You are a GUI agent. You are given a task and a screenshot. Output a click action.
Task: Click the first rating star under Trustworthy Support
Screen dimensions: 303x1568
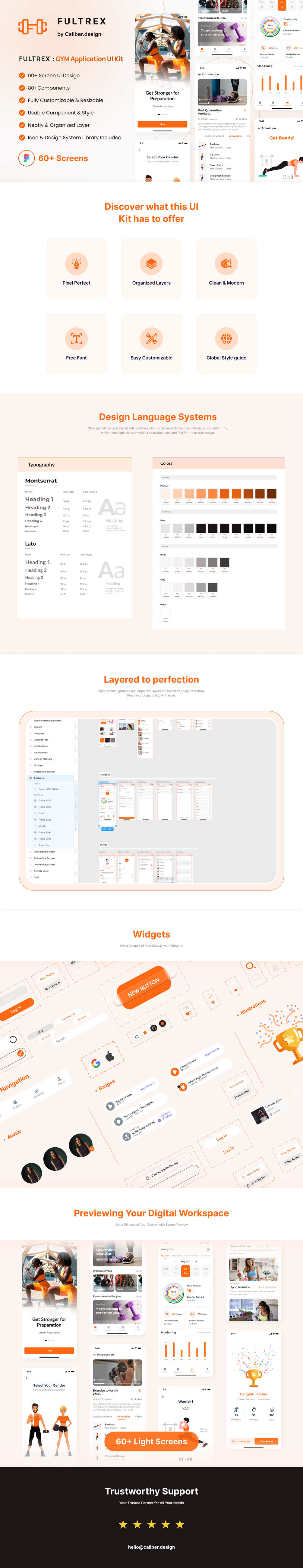[x=123, y=1524]
